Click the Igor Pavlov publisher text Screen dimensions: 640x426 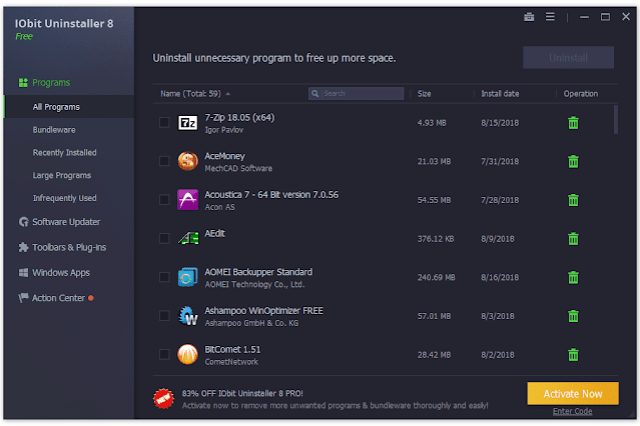click(224, 130)
